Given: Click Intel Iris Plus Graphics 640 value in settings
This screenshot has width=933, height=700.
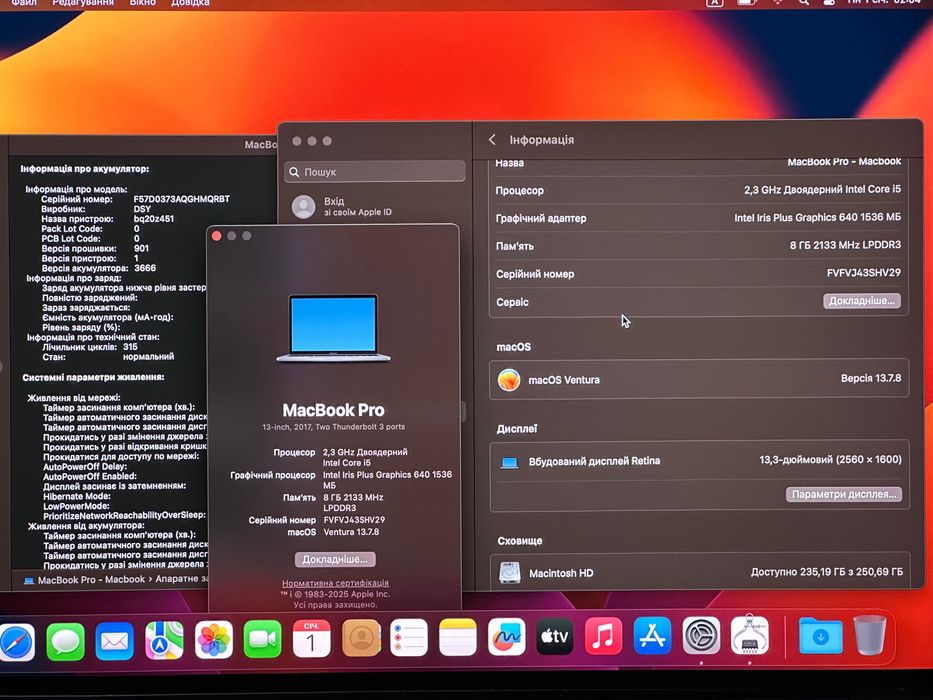Looking at the screenshot, I should pos(818,217).
